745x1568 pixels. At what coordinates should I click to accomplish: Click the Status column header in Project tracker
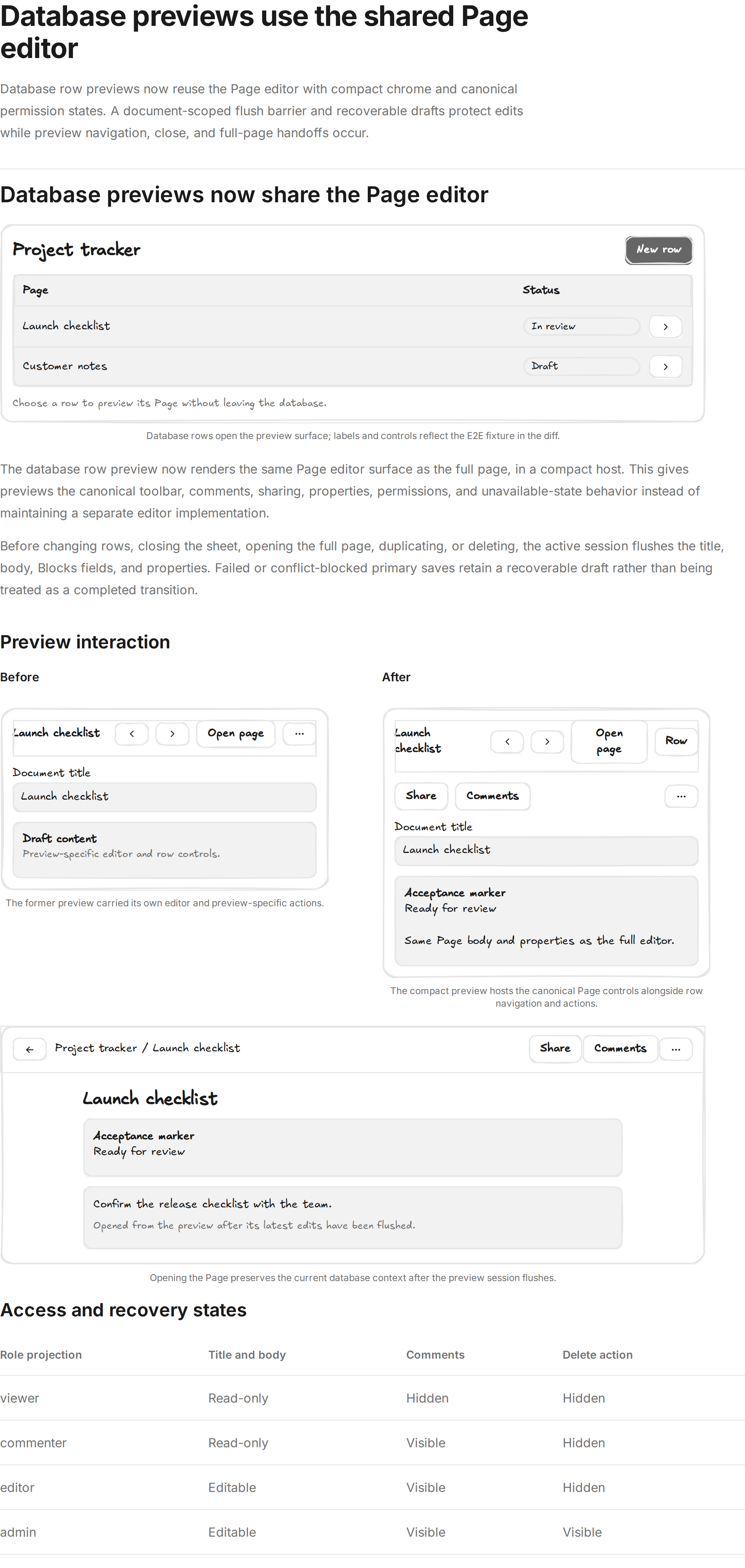tap(541, 290)
